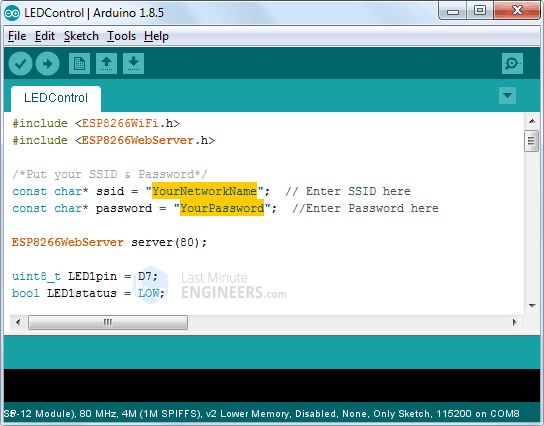Open the Tools menu
This screenshot has width=544, height=426.
point(121,36)
